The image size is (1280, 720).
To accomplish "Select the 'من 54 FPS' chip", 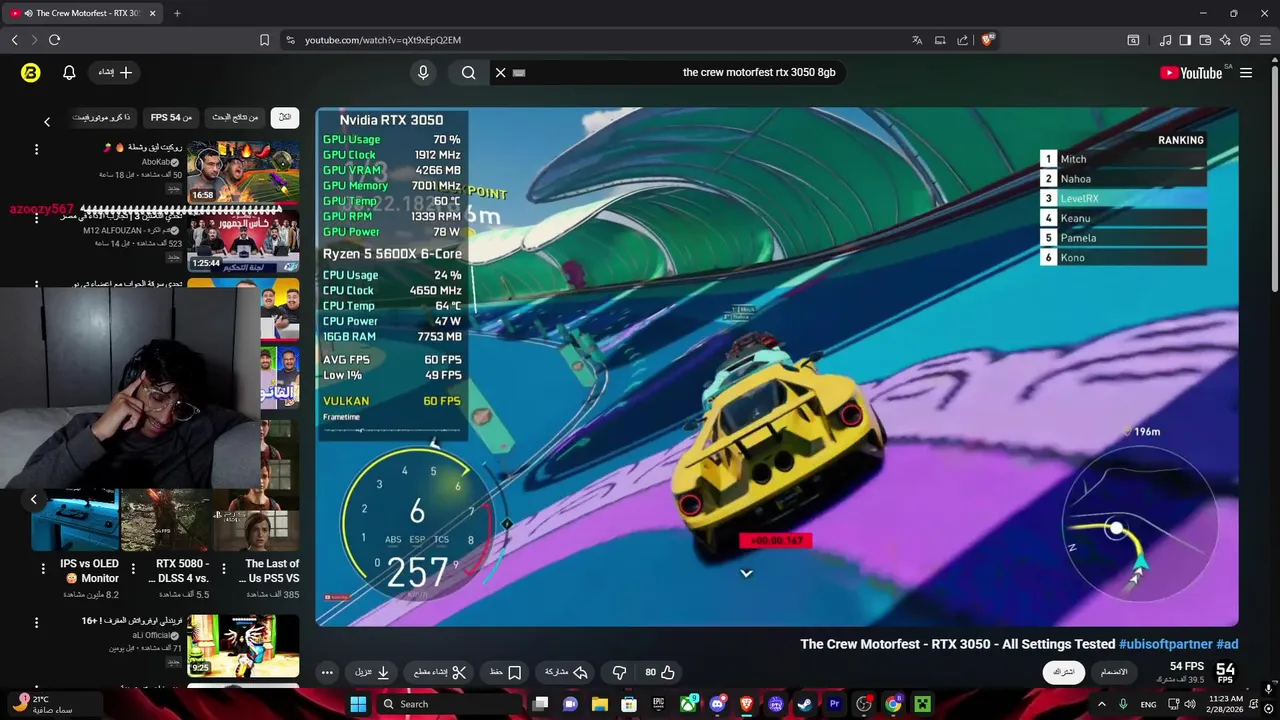I will [171, 118].
